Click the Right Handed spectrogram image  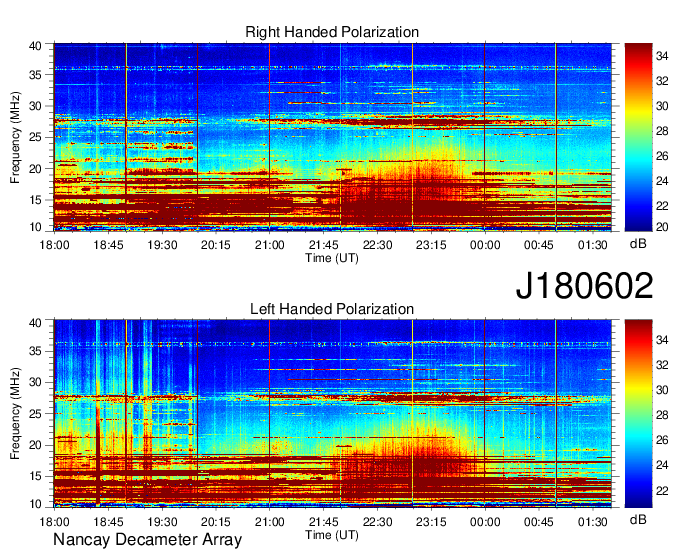333,137
